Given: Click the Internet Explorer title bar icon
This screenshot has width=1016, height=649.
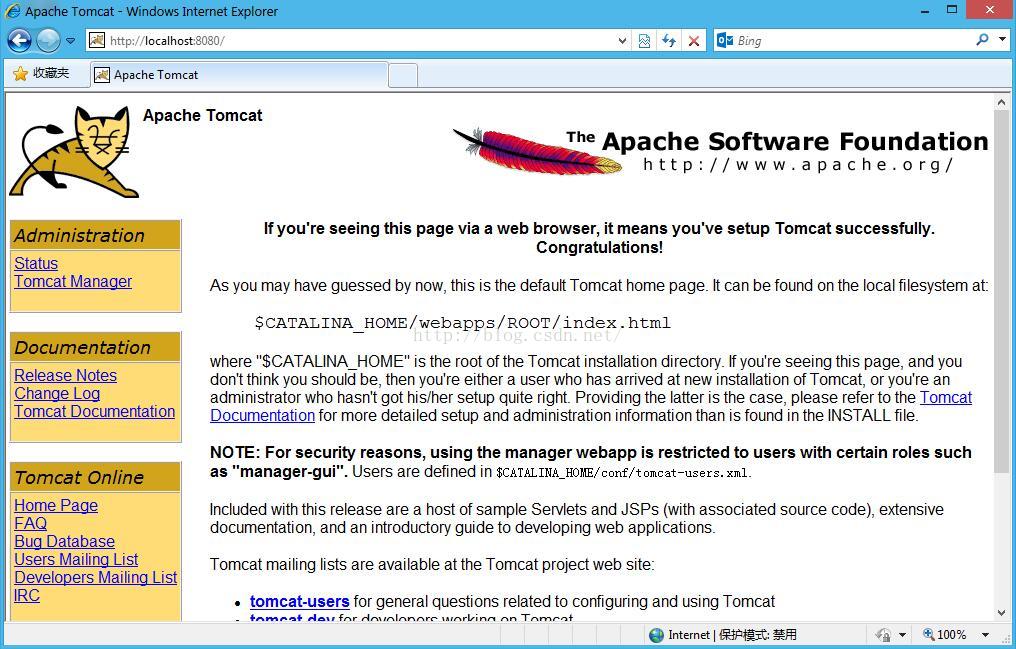Looking at the screenshot, I should coord(12,11).
